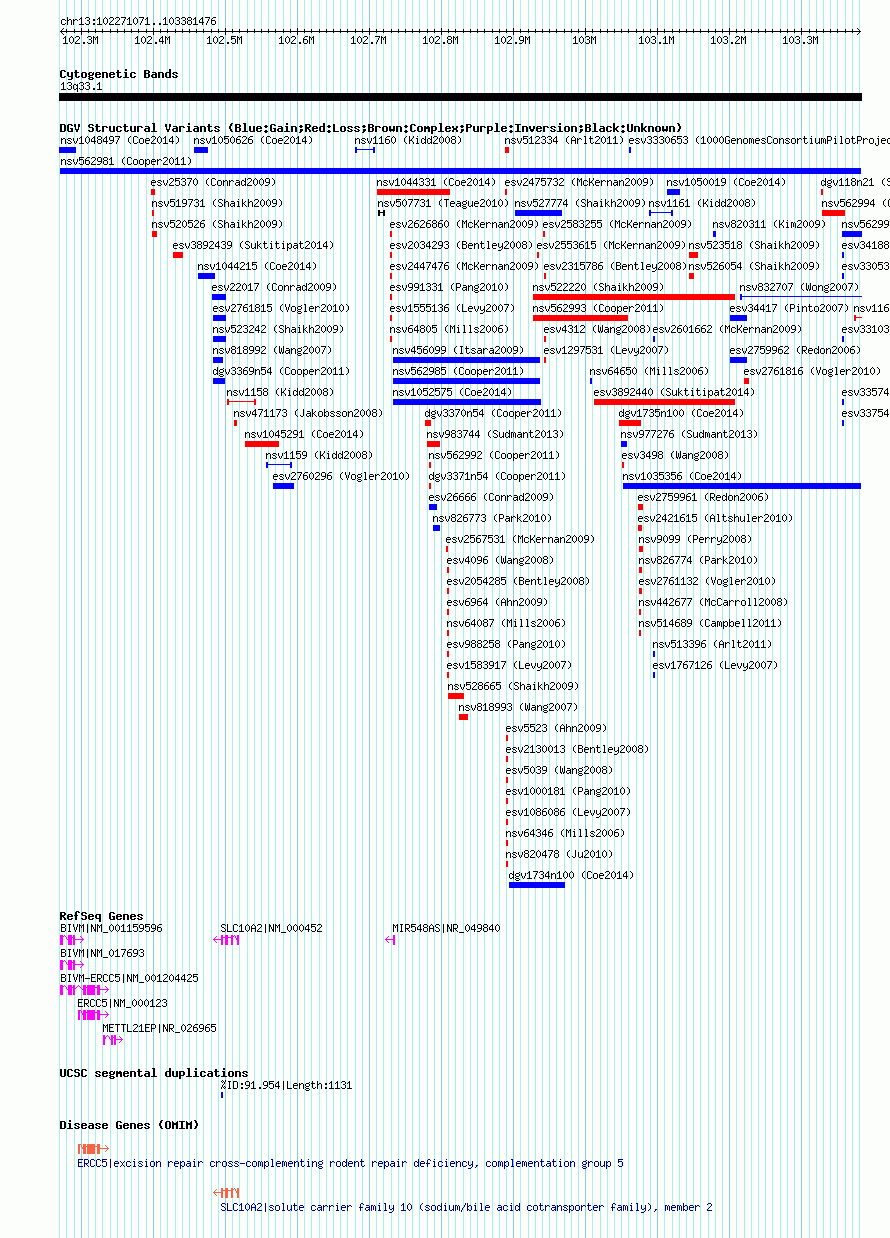Select variant nsv1050626 (Coe2014)

(201, 150)
